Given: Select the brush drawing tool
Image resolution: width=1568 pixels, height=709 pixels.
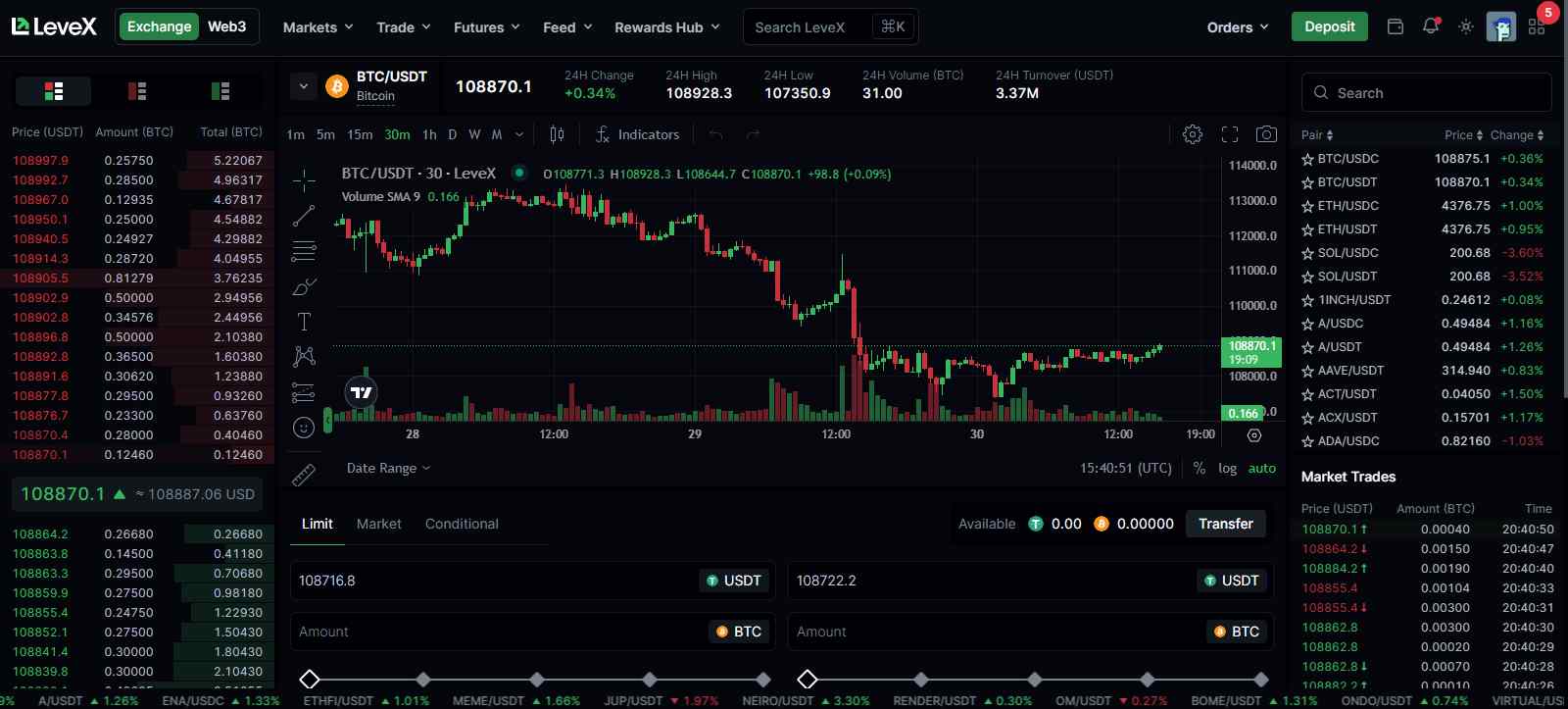Looking at the screenshot, I should 304,286.
